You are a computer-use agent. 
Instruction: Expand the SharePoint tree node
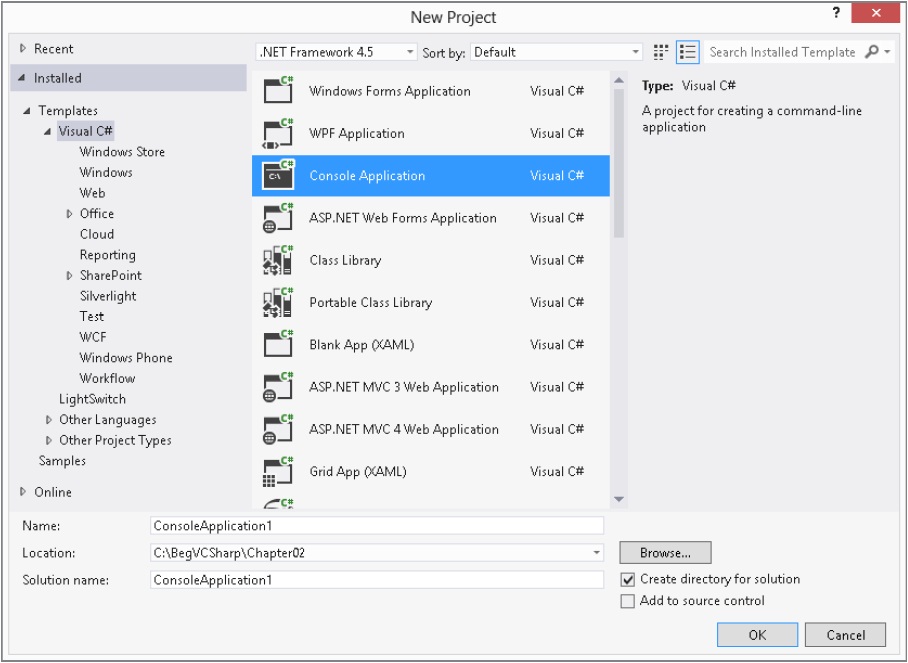pos(69,276)
